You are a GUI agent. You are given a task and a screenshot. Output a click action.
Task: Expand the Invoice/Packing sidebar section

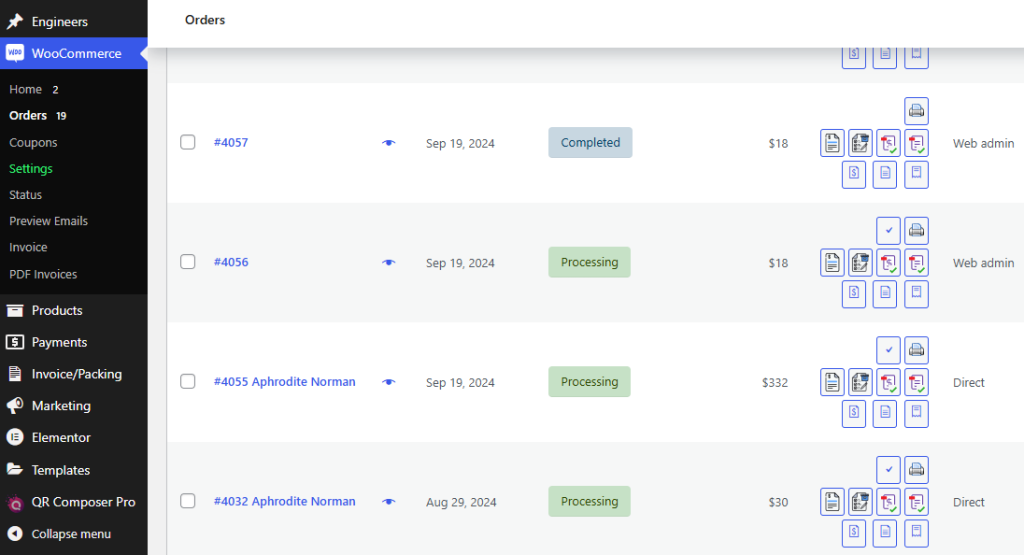76,374
